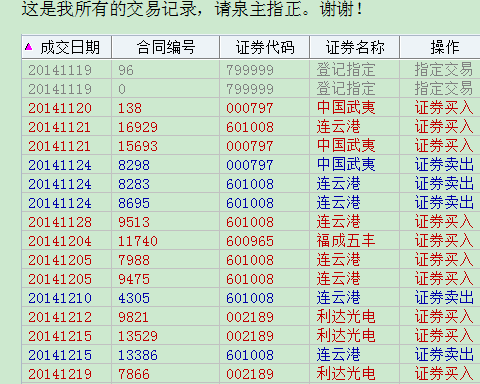Click 证券买入 in the contract 7866 row
Screen dimensions: 480x384
coord(444,373)
